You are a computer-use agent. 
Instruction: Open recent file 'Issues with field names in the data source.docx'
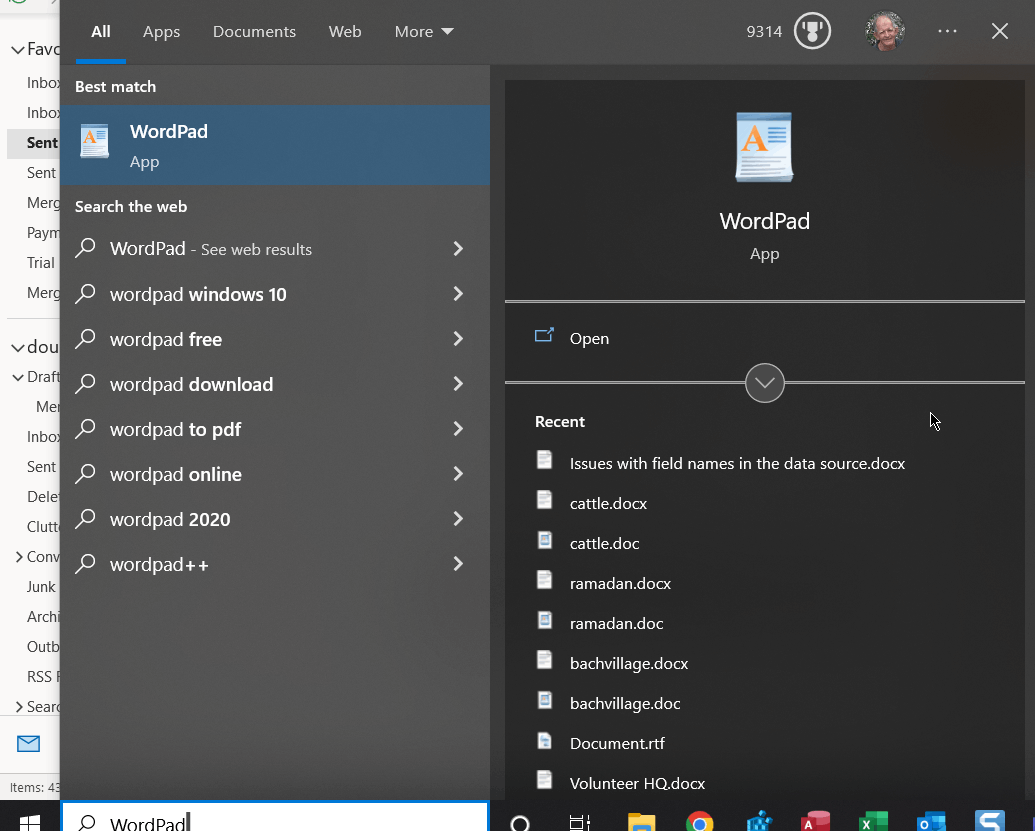point(737,463)
